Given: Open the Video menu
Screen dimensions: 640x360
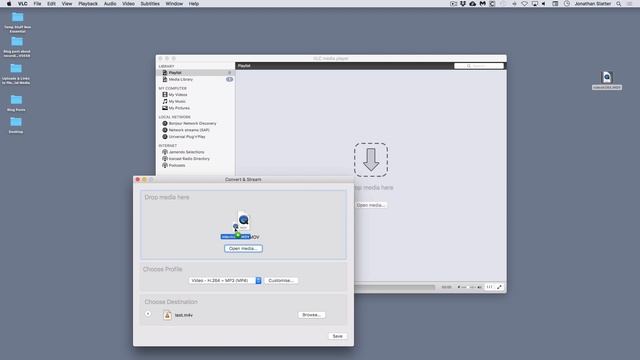Looking at the screenshot, I should pos(128,4).
